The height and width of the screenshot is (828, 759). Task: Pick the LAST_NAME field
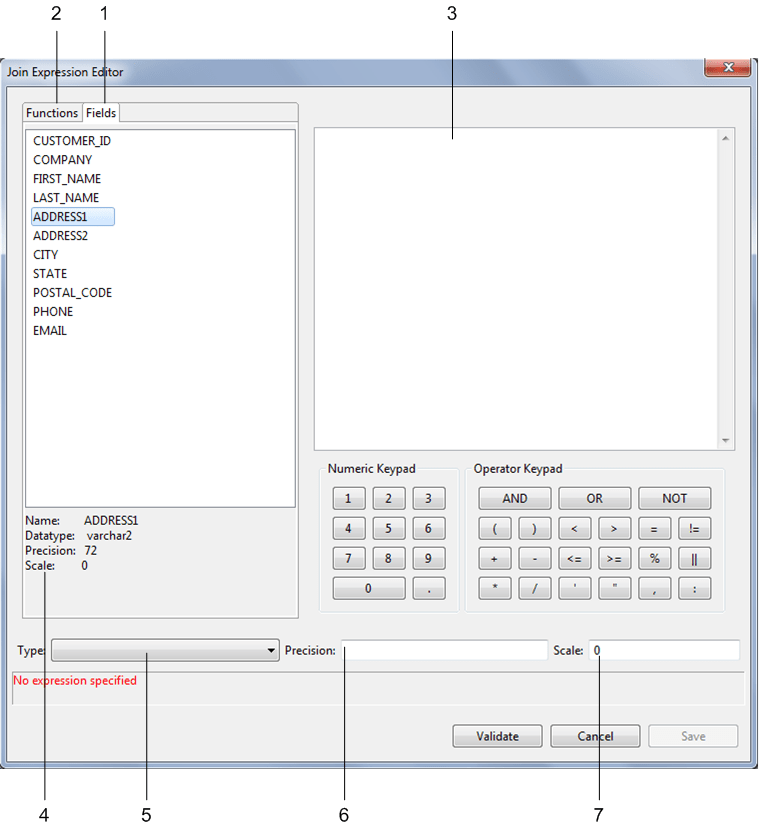(x=66, y=198)
